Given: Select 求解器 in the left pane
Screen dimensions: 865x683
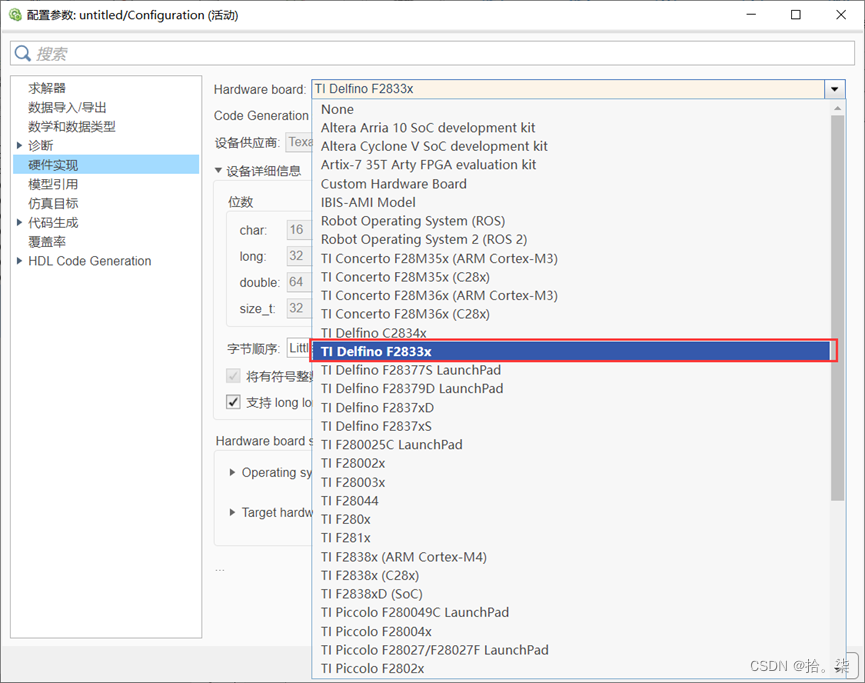Looking at the screenshot, I should click(x=47, y=88).
